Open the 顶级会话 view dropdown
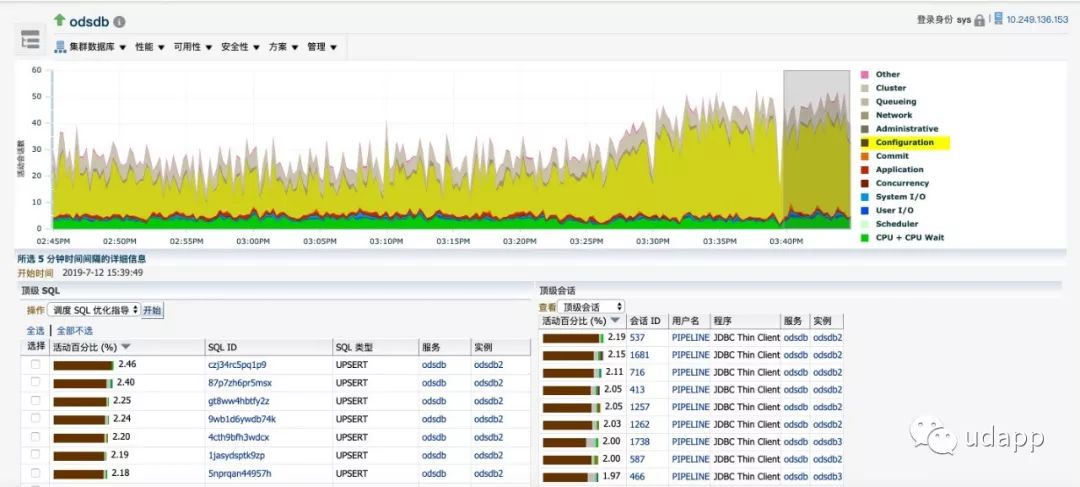 (x=592, y=307)
